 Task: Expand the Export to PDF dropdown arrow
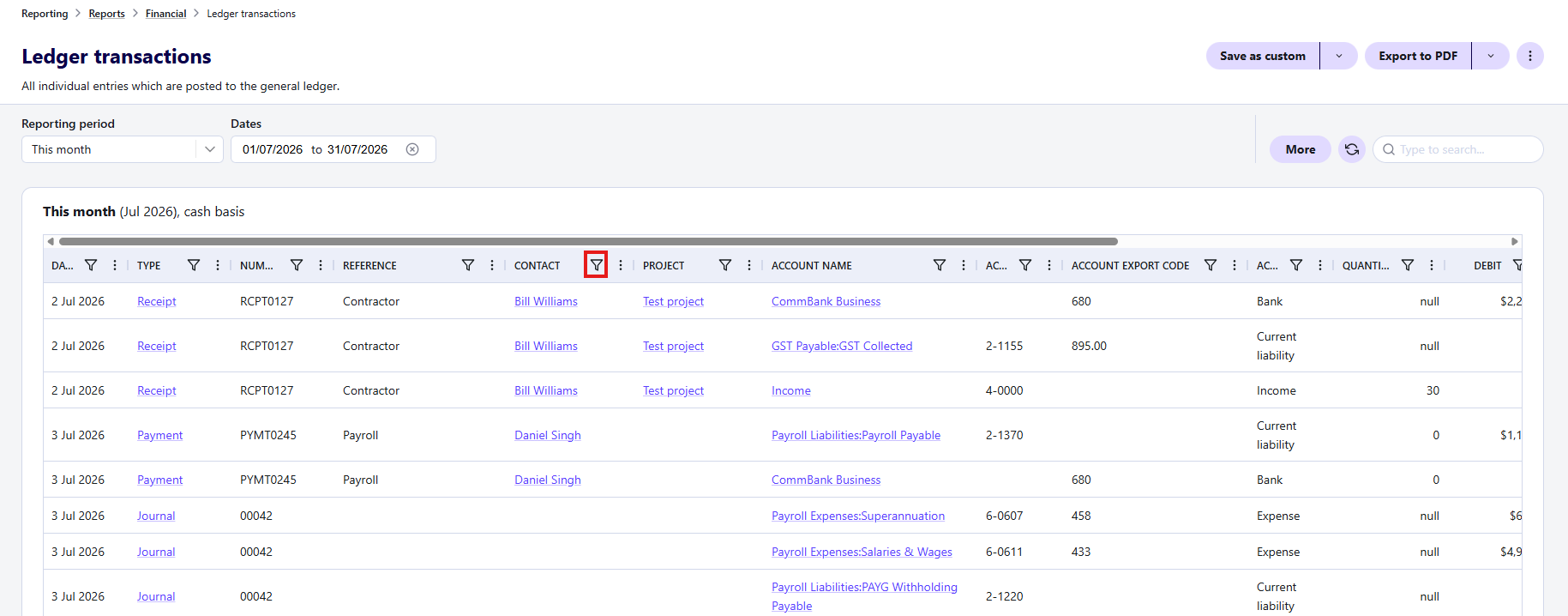pyautogui.click(x=1491, y=56)
